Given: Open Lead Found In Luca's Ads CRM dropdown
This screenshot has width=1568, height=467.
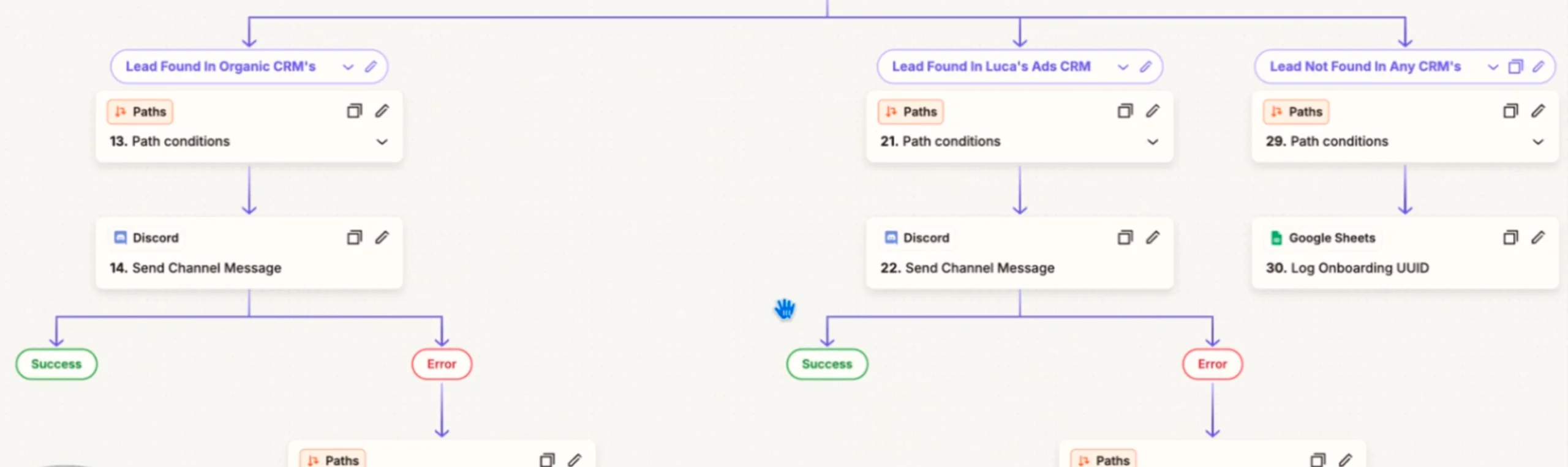Looking at the screenshot, I should coord(1123,67).
